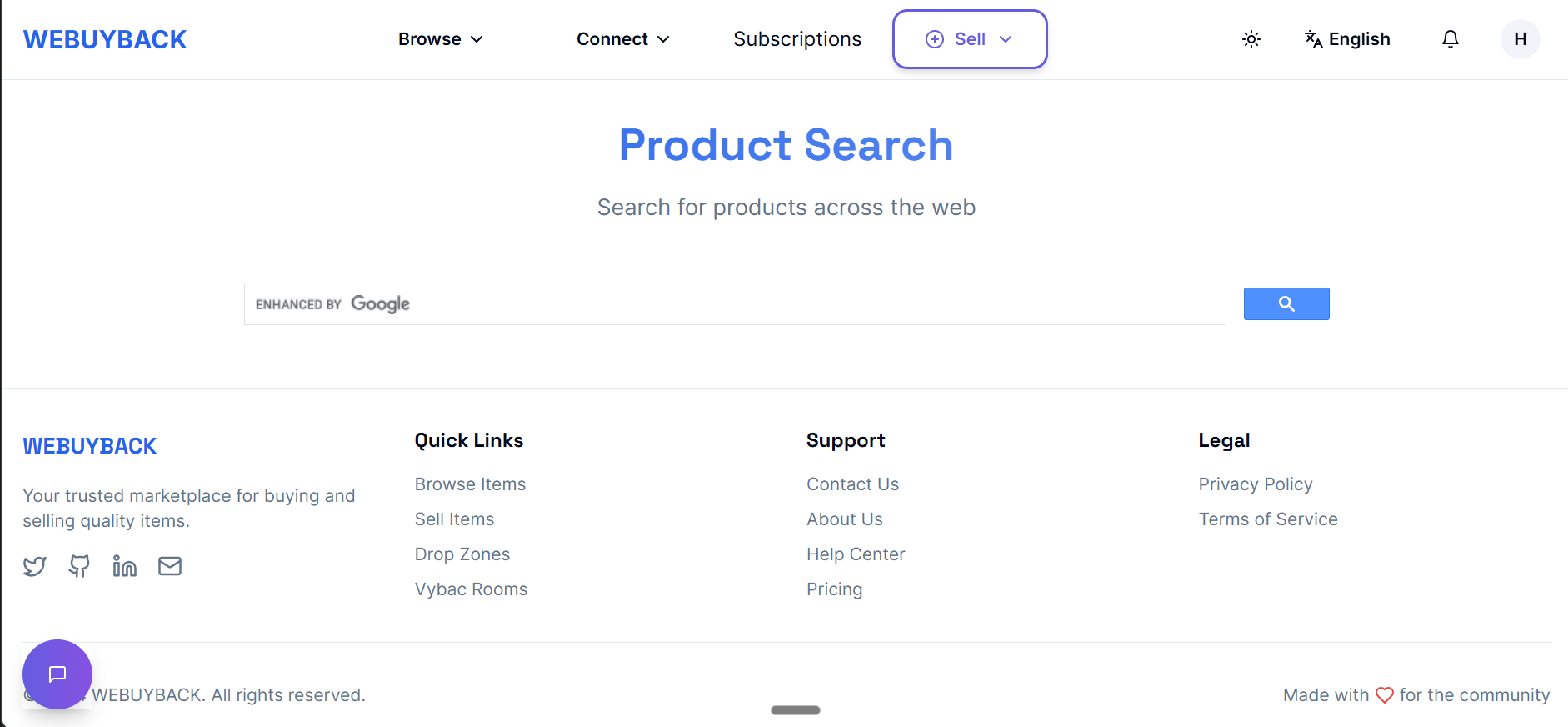
Task: Visit the GitHub page icon
Action: click(x=79, y=566)
